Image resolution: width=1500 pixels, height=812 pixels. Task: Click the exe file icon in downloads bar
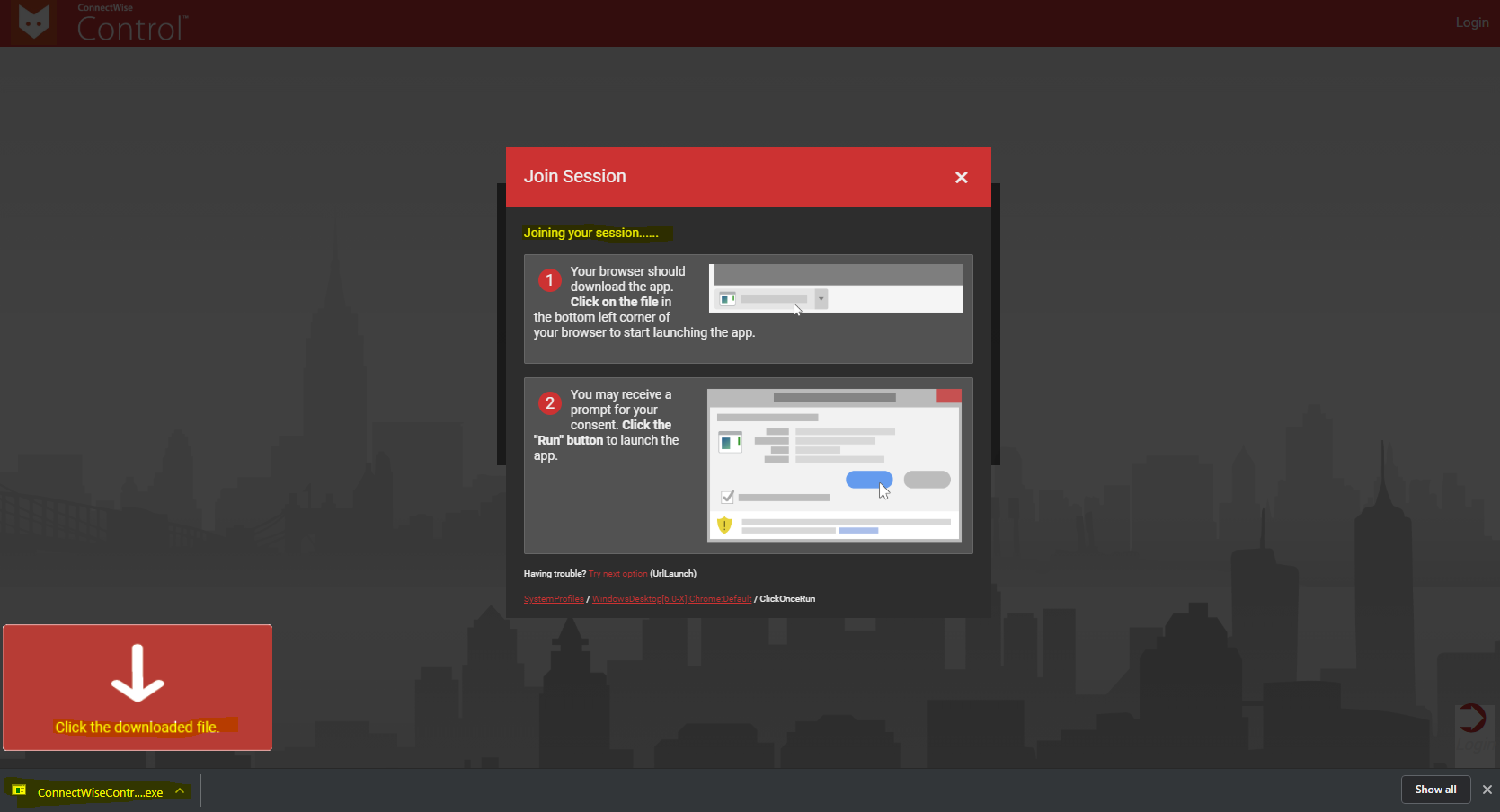pyautogui.click(x=19, y=790)
